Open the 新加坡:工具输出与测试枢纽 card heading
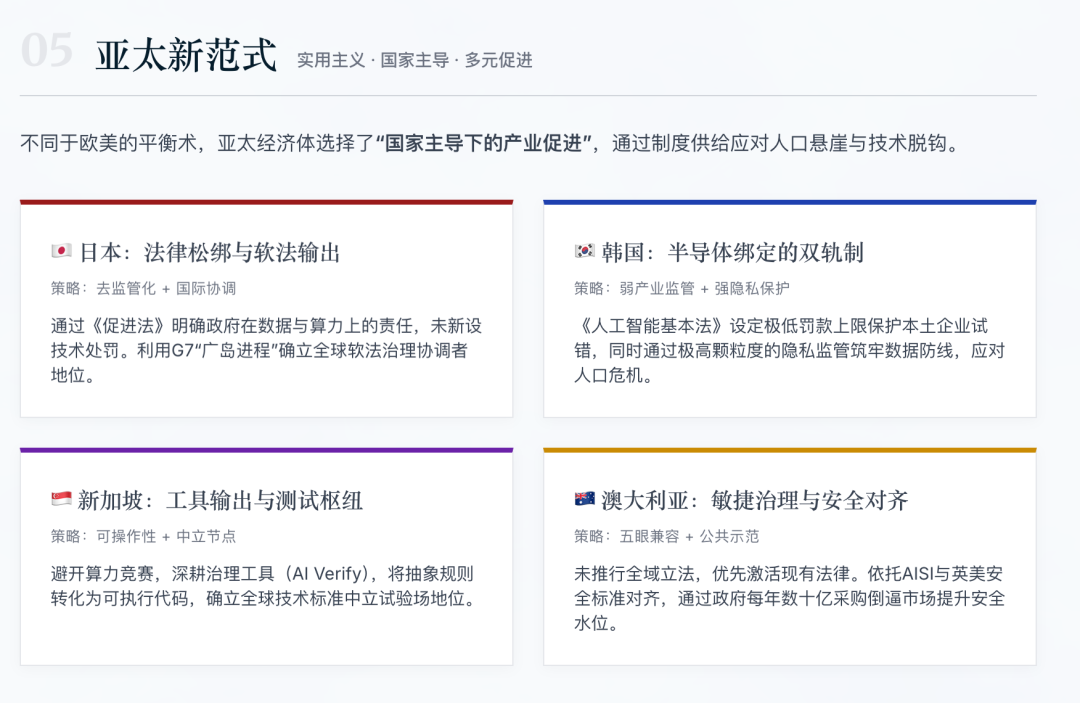Screen dimensions: 1080x703 221,500
